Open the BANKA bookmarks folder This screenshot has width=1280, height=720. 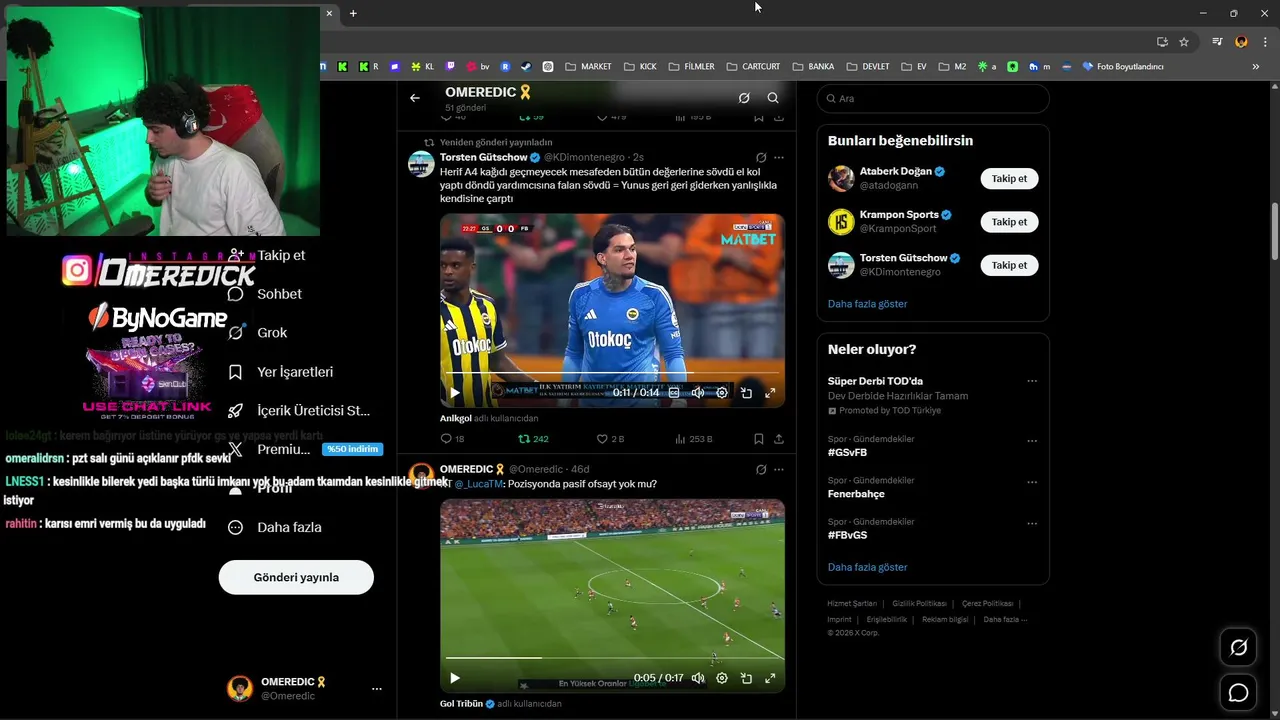point(813,67)
